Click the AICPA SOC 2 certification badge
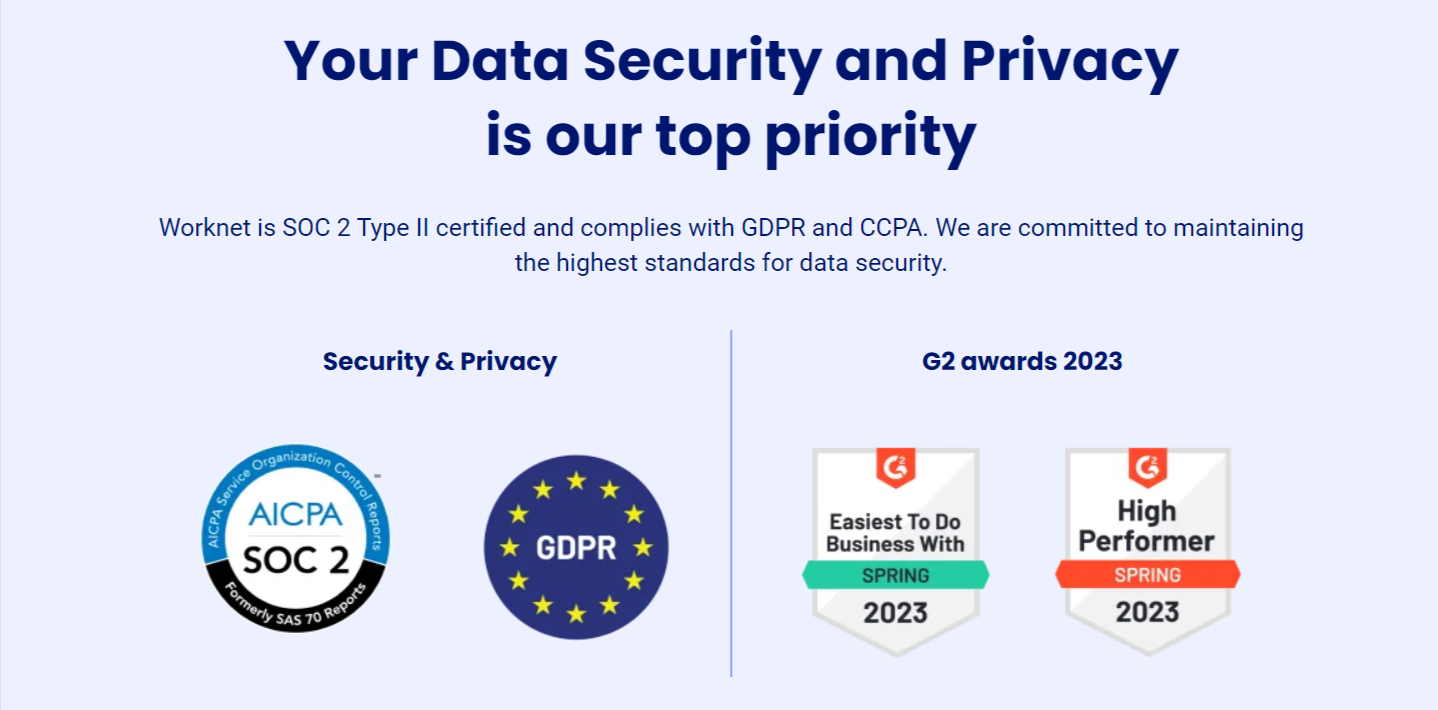The image size is (1438, 710). point(296,538)
